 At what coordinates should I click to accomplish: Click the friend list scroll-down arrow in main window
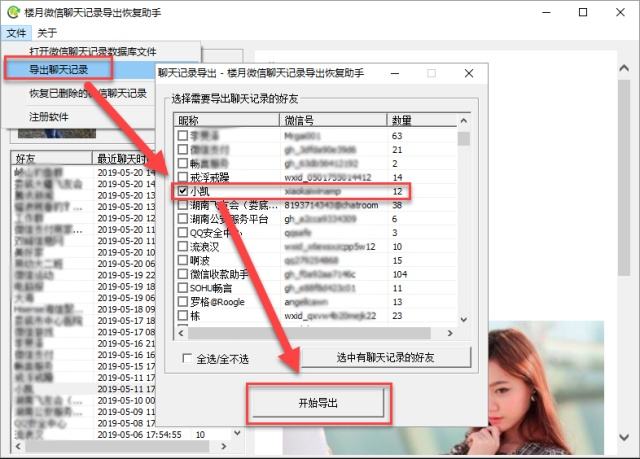coord(237,432)
